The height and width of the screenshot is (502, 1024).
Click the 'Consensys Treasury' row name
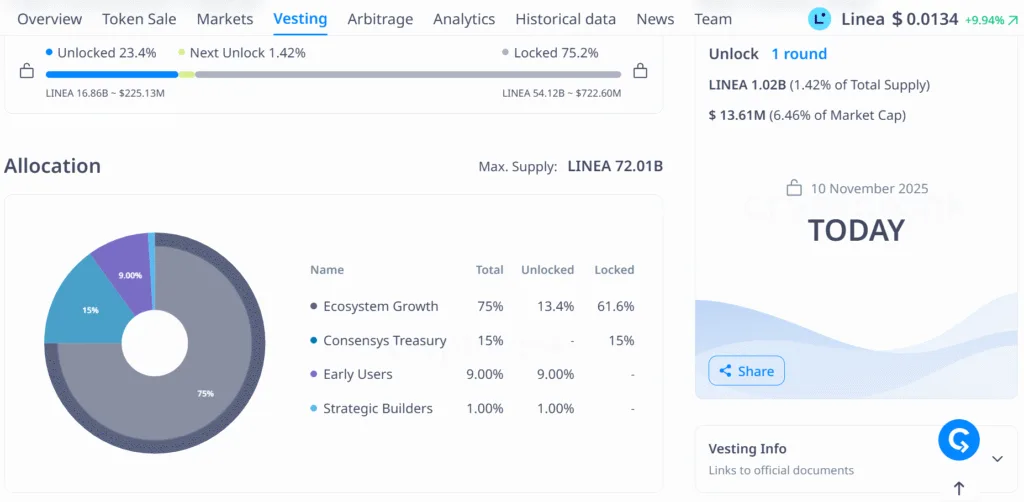385,340
